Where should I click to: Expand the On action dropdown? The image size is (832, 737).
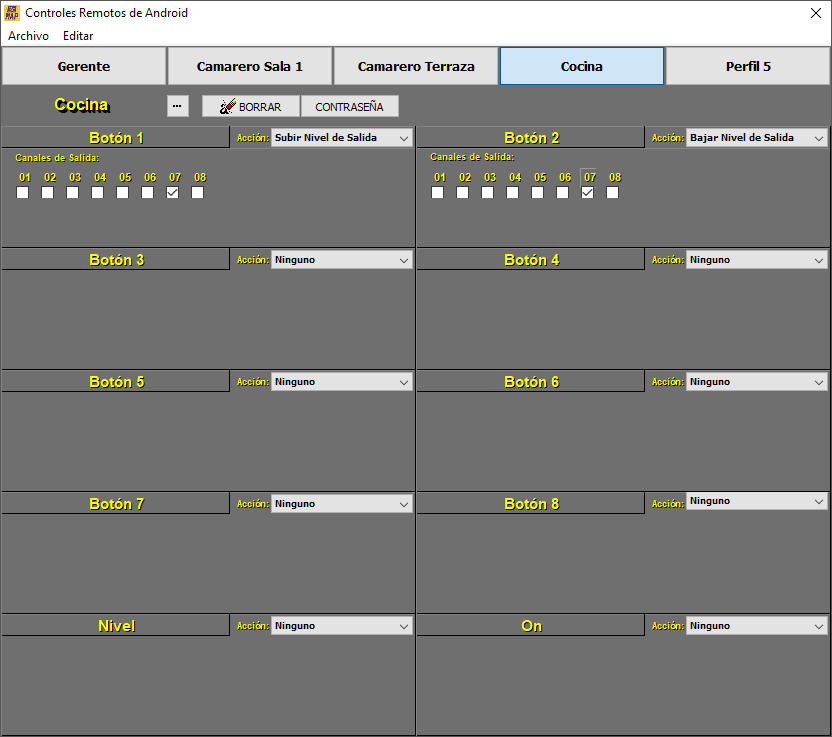point(756,626)
